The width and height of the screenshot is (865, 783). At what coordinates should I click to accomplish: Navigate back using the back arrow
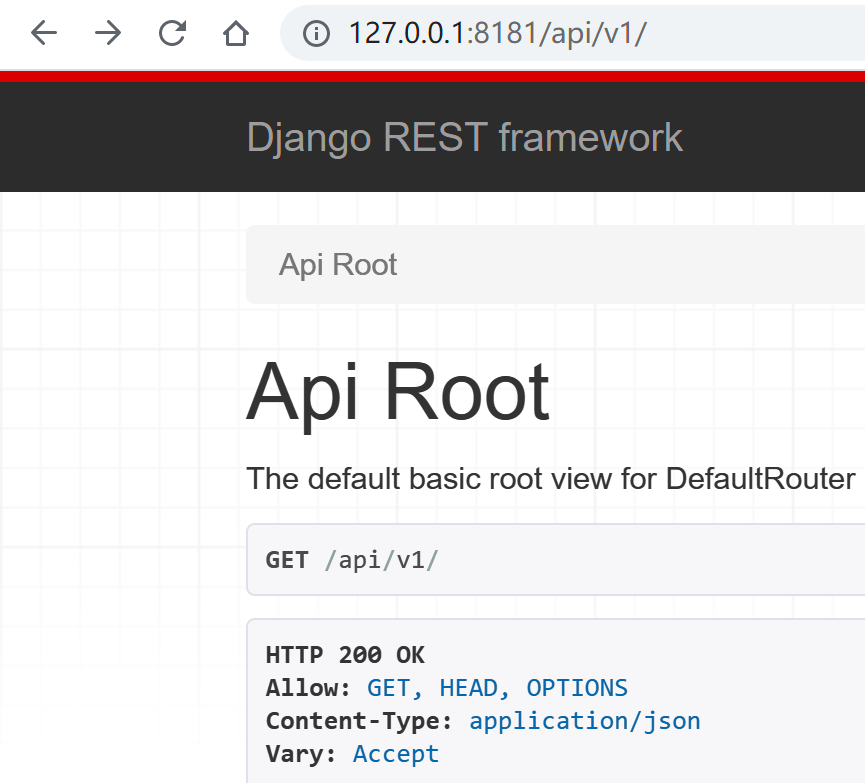pos(43,33)
